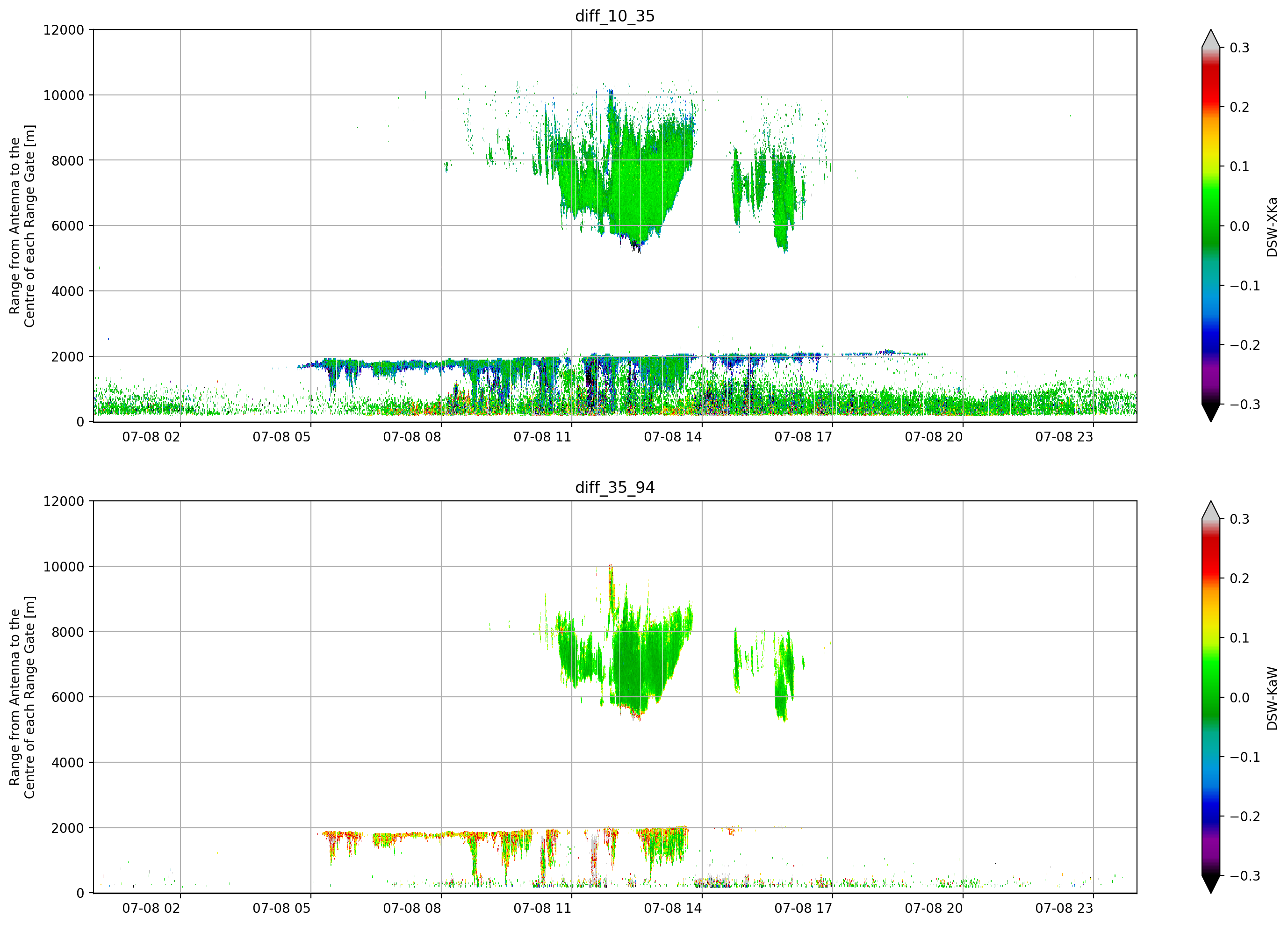This screenshot has width=1288, height=925.
Task: Click '07-08 05' under the diff_10_35 plot
Action: [x=282, y=437]
